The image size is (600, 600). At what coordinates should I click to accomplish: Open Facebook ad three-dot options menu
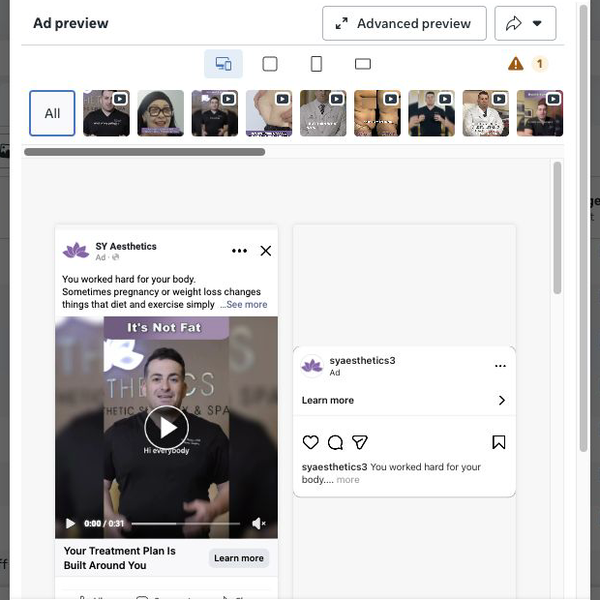point(239,251)
